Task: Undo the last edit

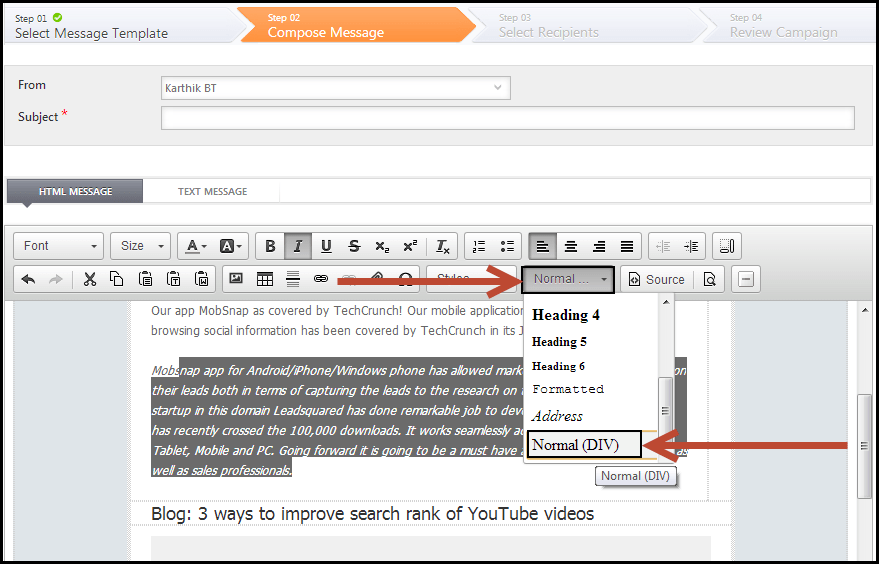Action: pos(28,279)
